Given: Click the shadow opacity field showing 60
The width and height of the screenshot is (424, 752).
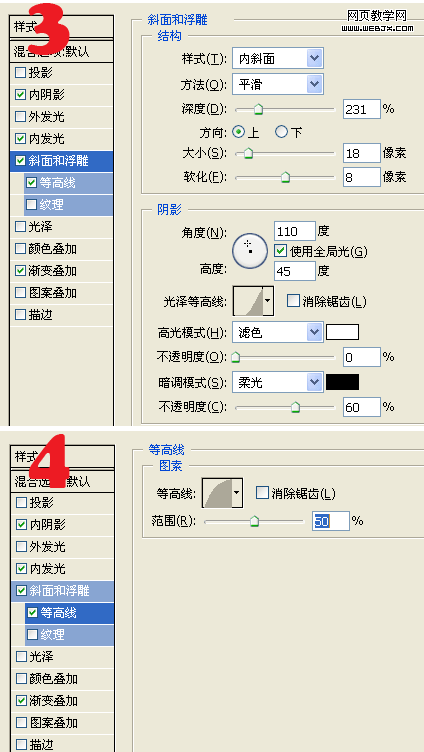Looking at the screenshot, I should 362,407.
